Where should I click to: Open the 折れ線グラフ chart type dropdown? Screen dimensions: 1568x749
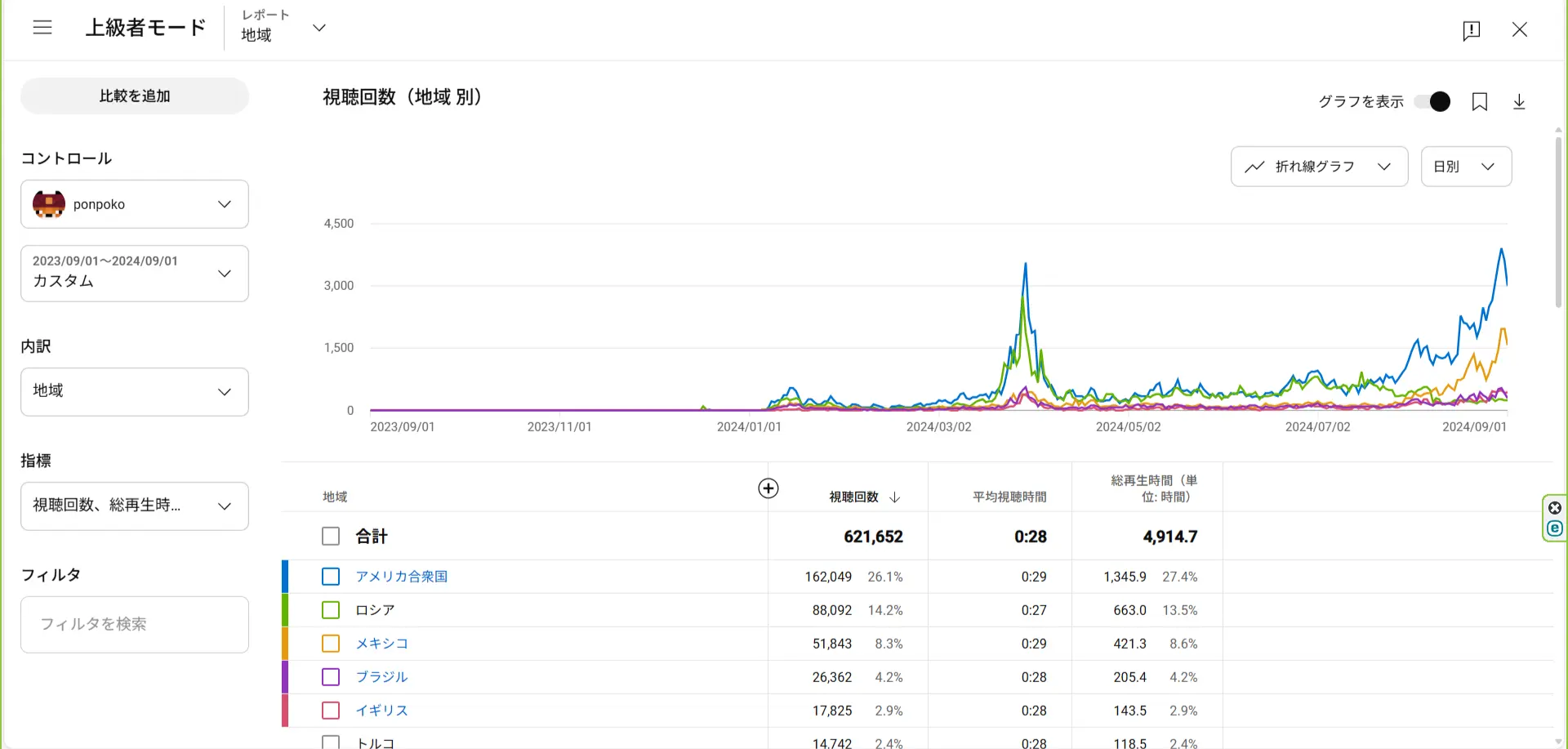click(x=1318, y=167)
